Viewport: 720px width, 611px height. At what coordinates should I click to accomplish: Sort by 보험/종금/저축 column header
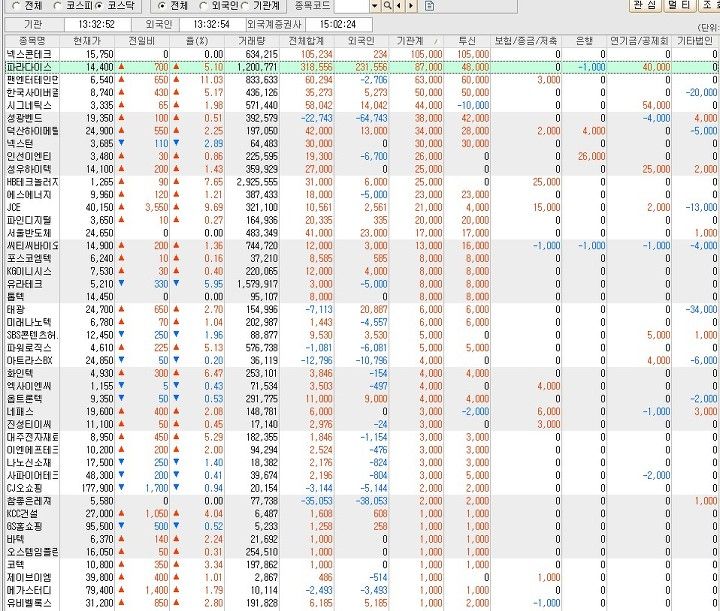pyautogui.click(x=526, y=41)
